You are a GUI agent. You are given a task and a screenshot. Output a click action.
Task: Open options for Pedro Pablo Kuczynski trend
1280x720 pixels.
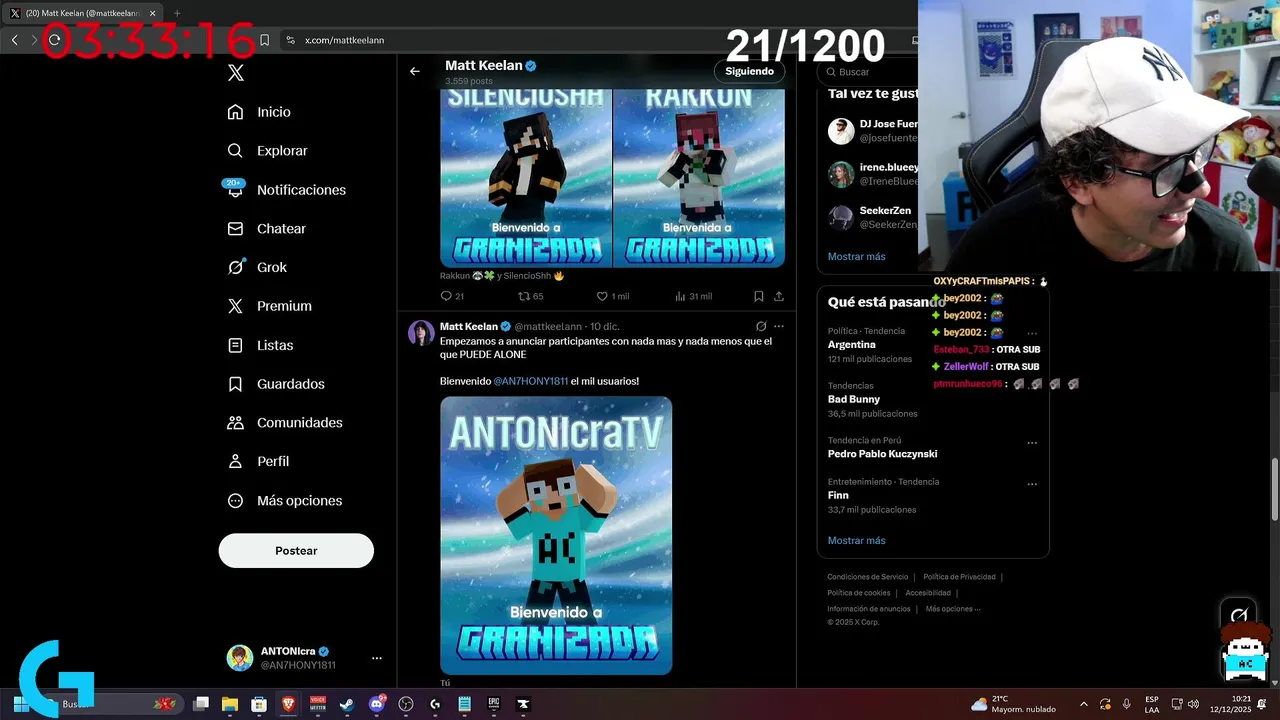(1032, 442)
